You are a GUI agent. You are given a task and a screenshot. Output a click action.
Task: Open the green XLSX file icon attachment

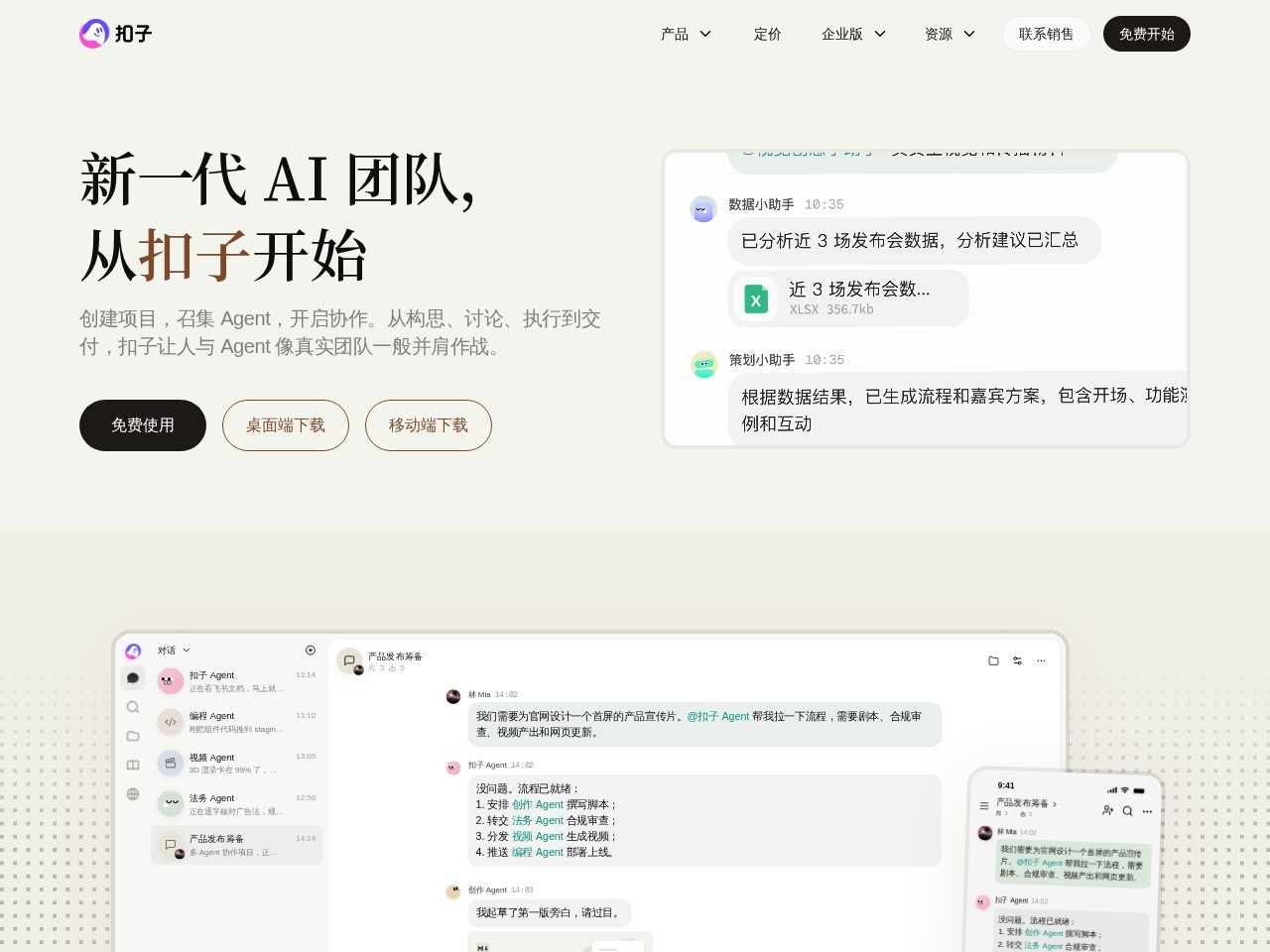pos(756,298)
